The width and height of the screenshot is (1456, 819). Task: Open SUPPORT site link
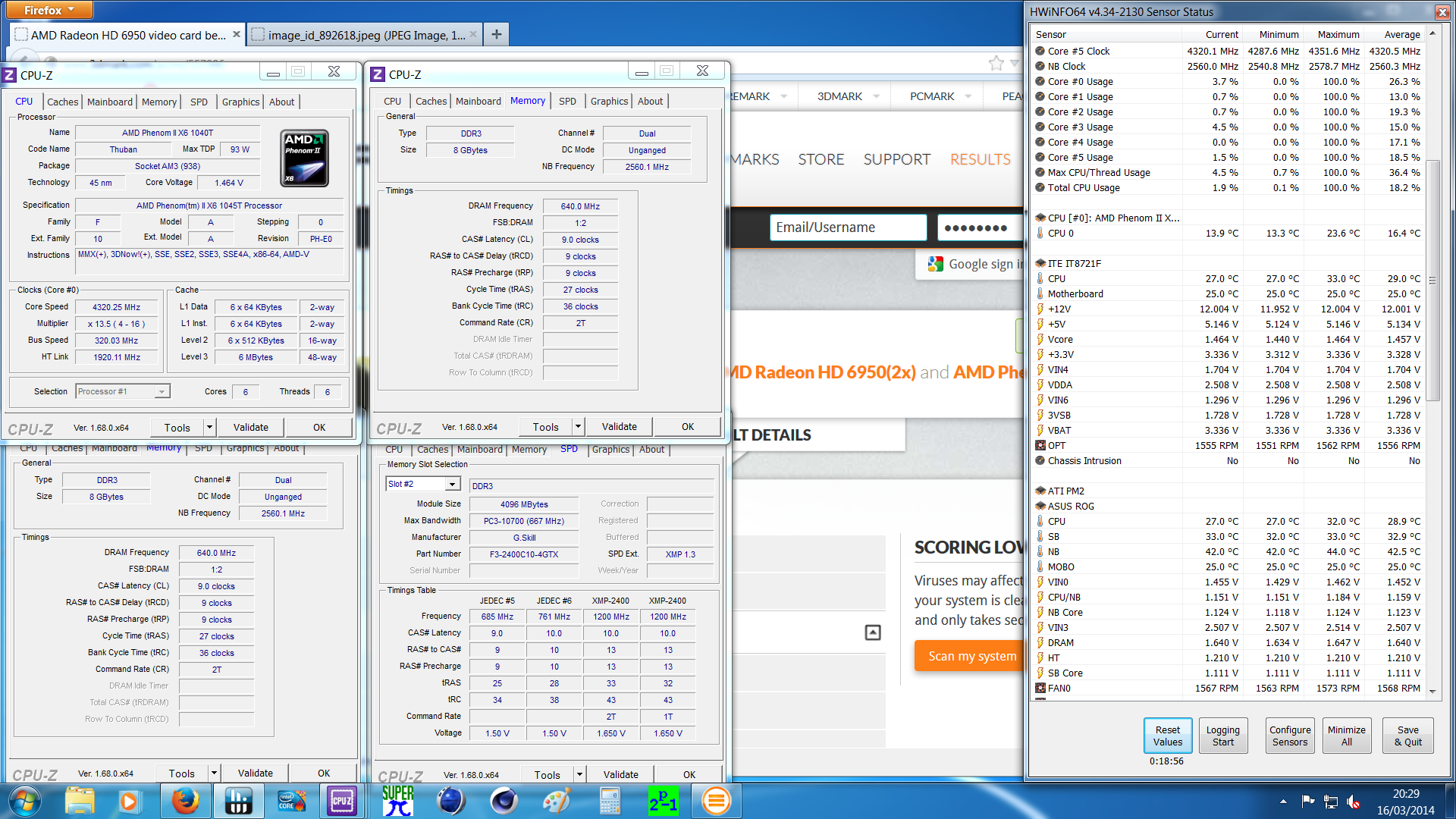896,159
